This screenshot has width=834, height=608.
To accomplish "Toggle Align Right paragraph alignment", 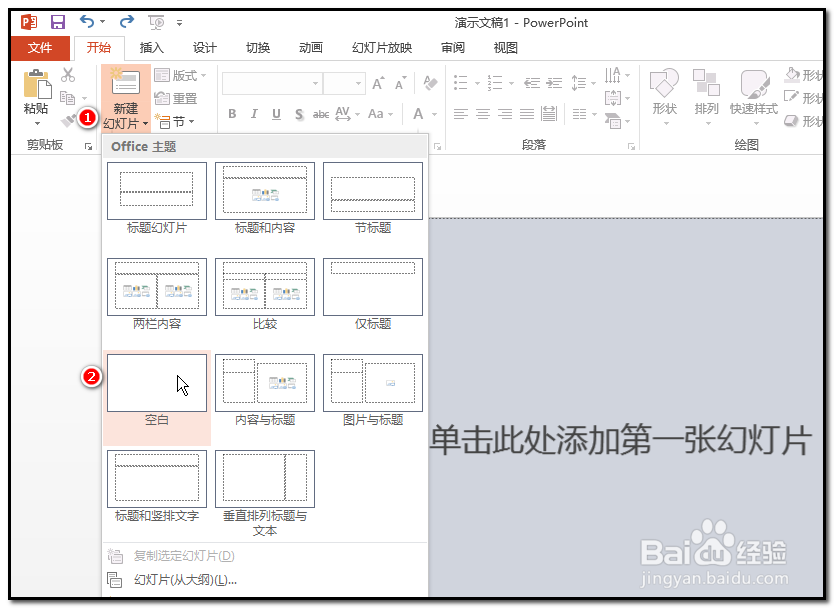I will pyautogui.click(x=505, y=114).
